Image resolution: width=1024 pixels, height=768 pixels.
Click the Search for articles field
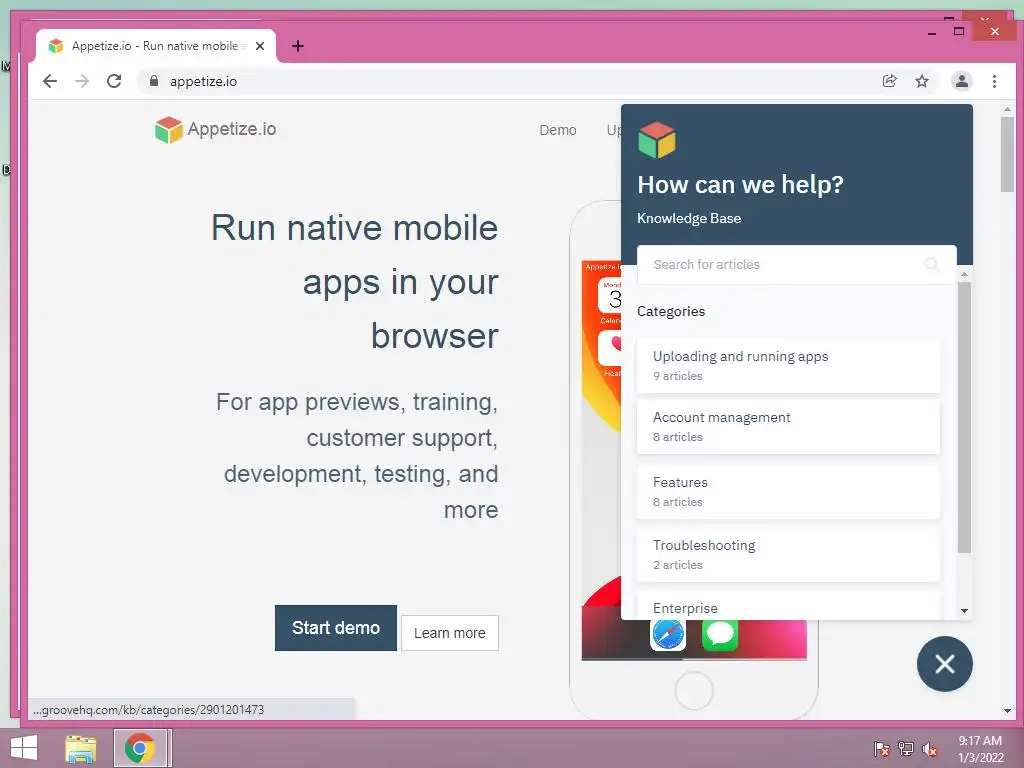pyautogui.click(x=797, y=264)
